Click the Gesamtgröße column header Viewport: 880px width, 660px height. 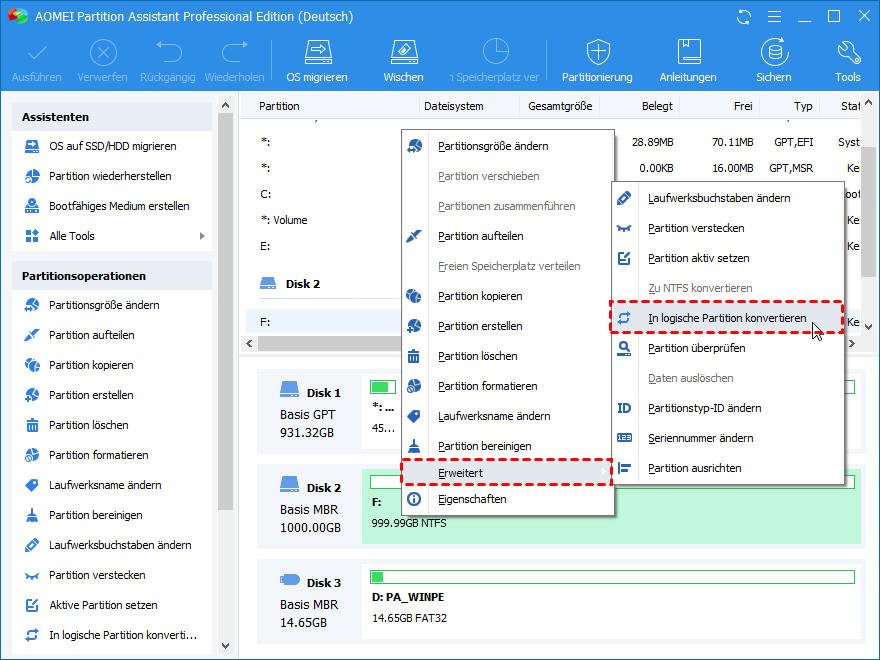tap(560, 106)
